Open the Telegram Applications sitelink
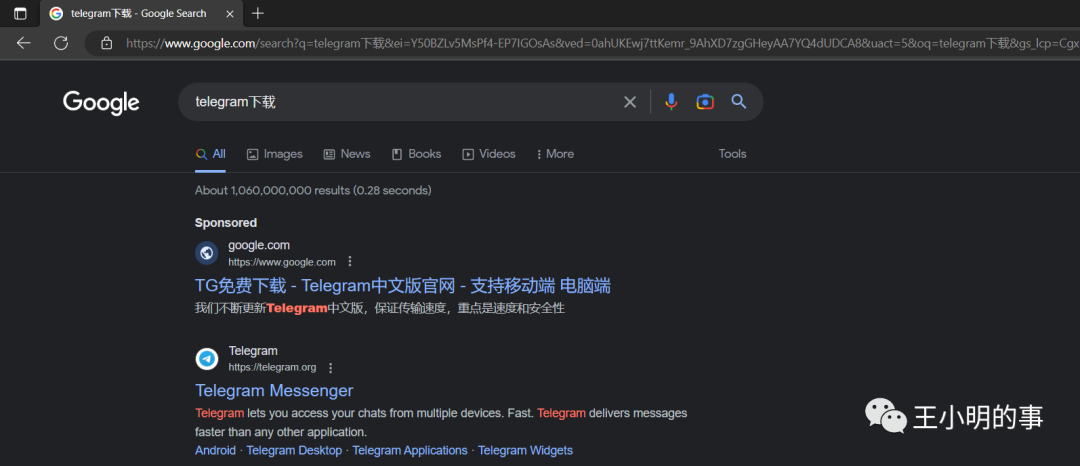The width and height of the screenshot is (1080, 466). coord(410,451)
